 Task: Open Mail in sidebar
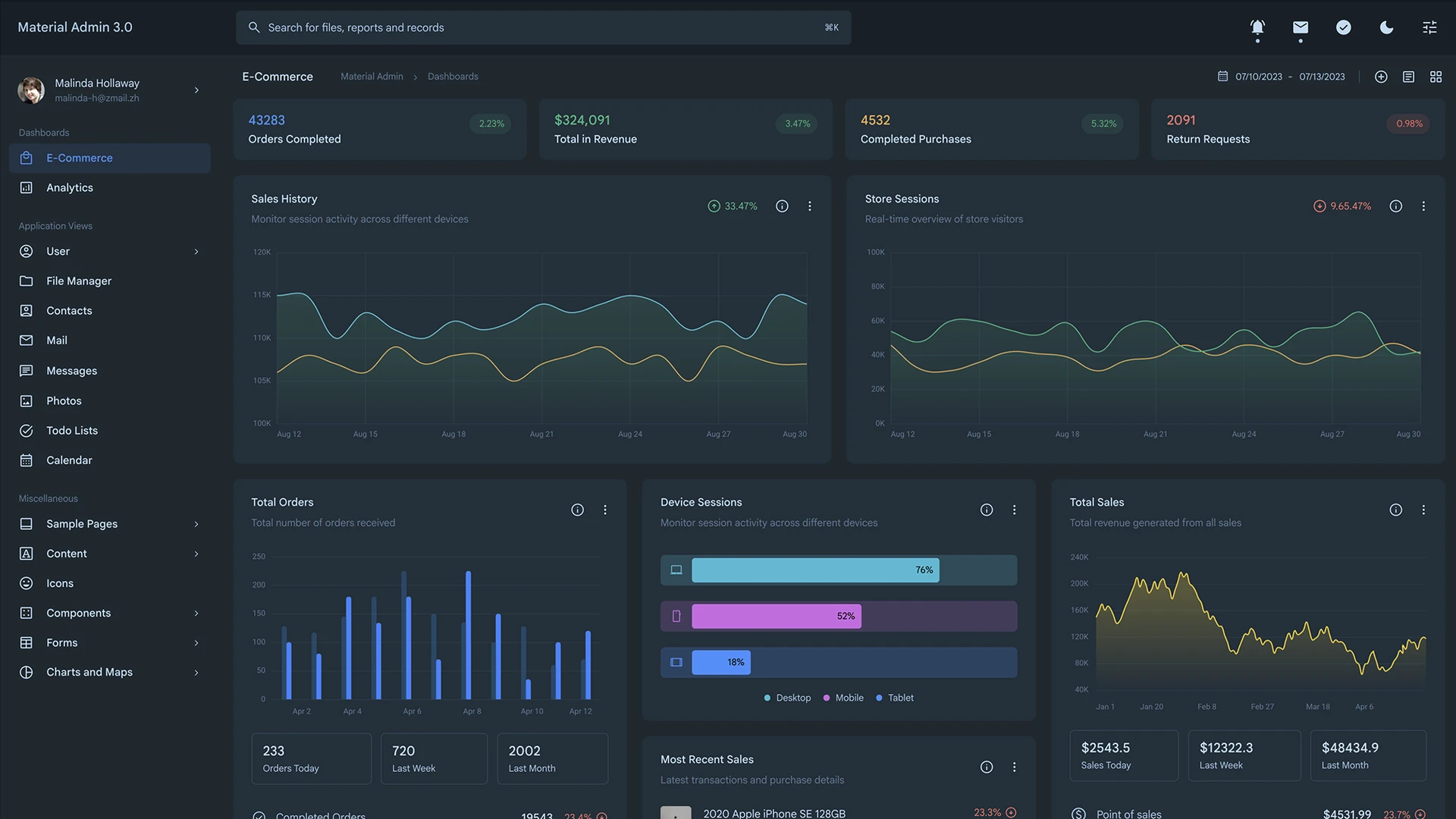coord(110,340)
